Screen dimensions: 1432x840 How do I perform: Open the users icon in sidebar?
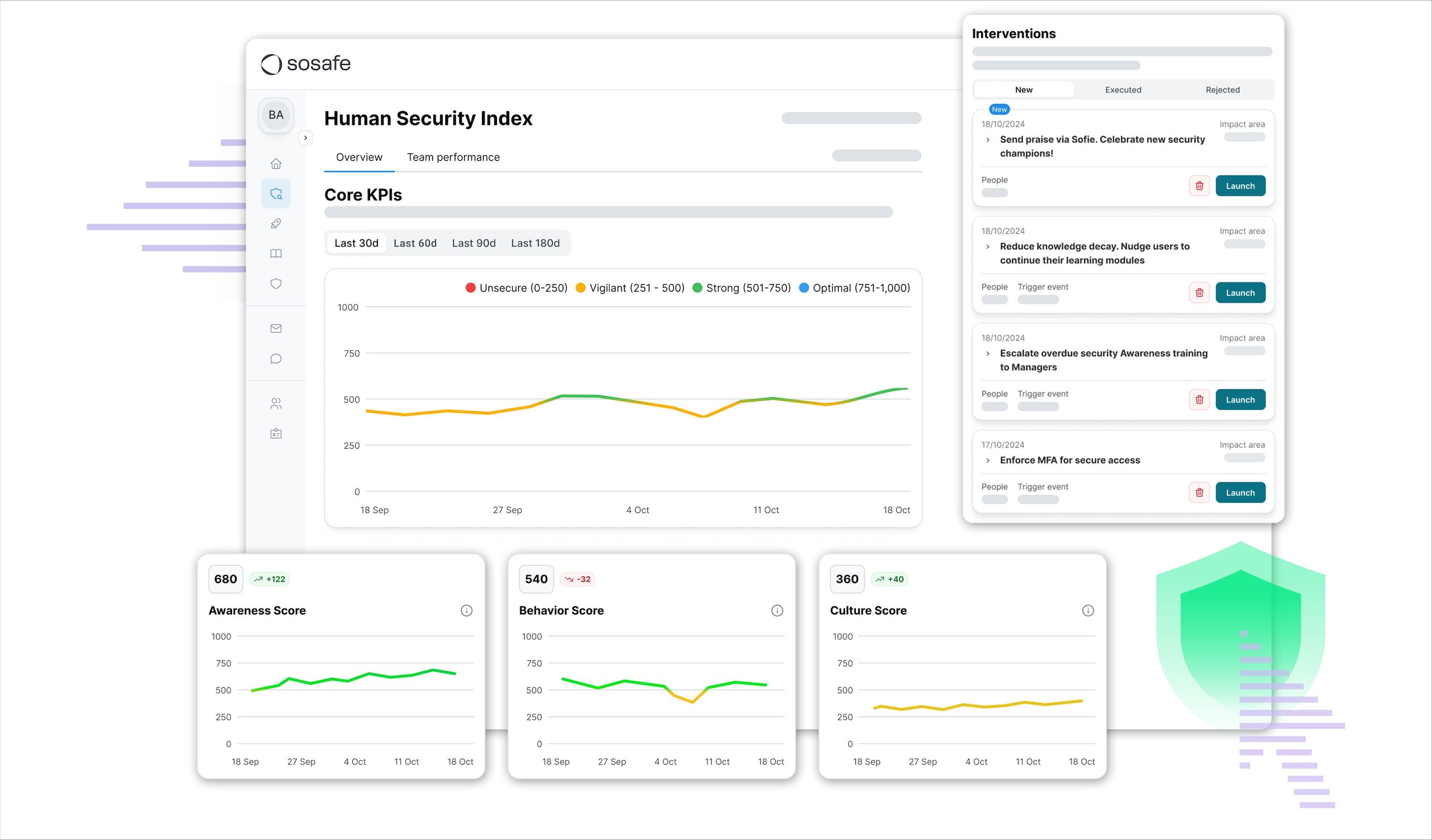(x=275, y=403)
